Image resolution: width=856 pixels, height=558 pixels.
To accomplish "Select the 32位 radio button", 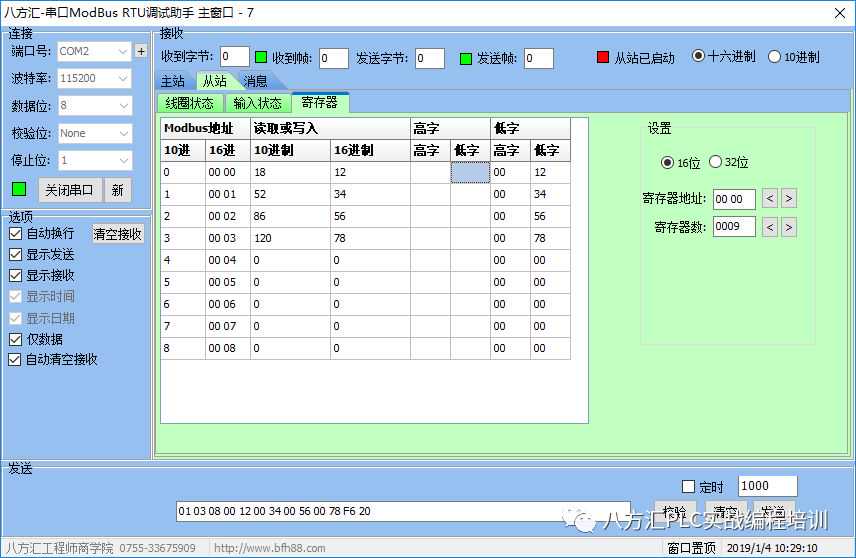I will click(715, 162).
